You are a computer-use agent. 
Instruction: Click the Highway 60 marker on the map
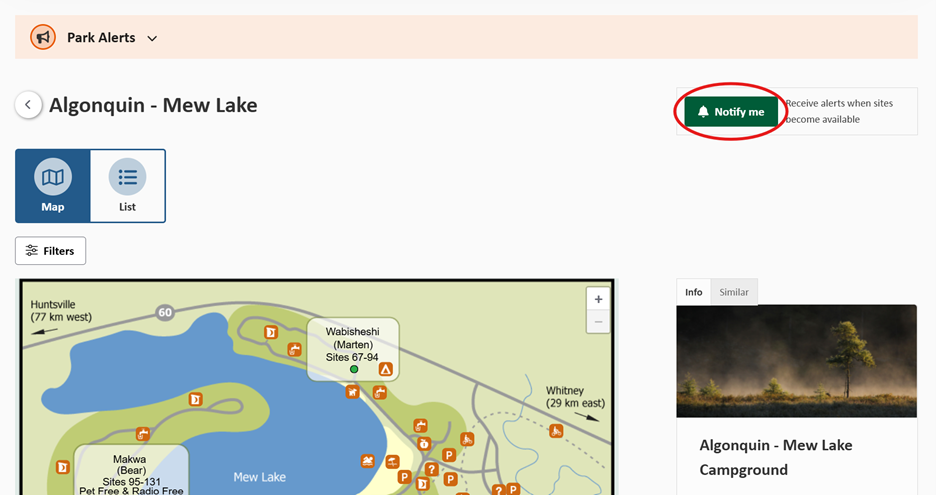[165, 312]
